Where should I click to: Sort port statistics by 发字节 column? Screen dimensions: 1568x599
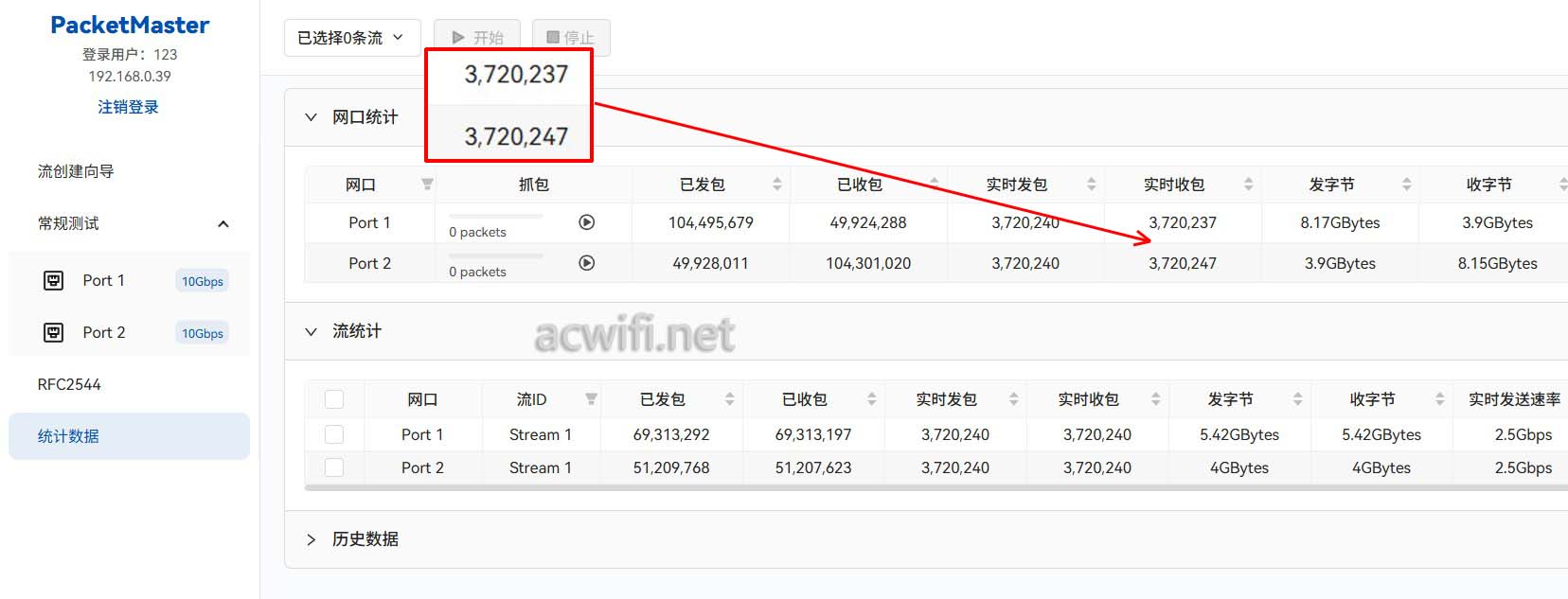coord(1406,185)
